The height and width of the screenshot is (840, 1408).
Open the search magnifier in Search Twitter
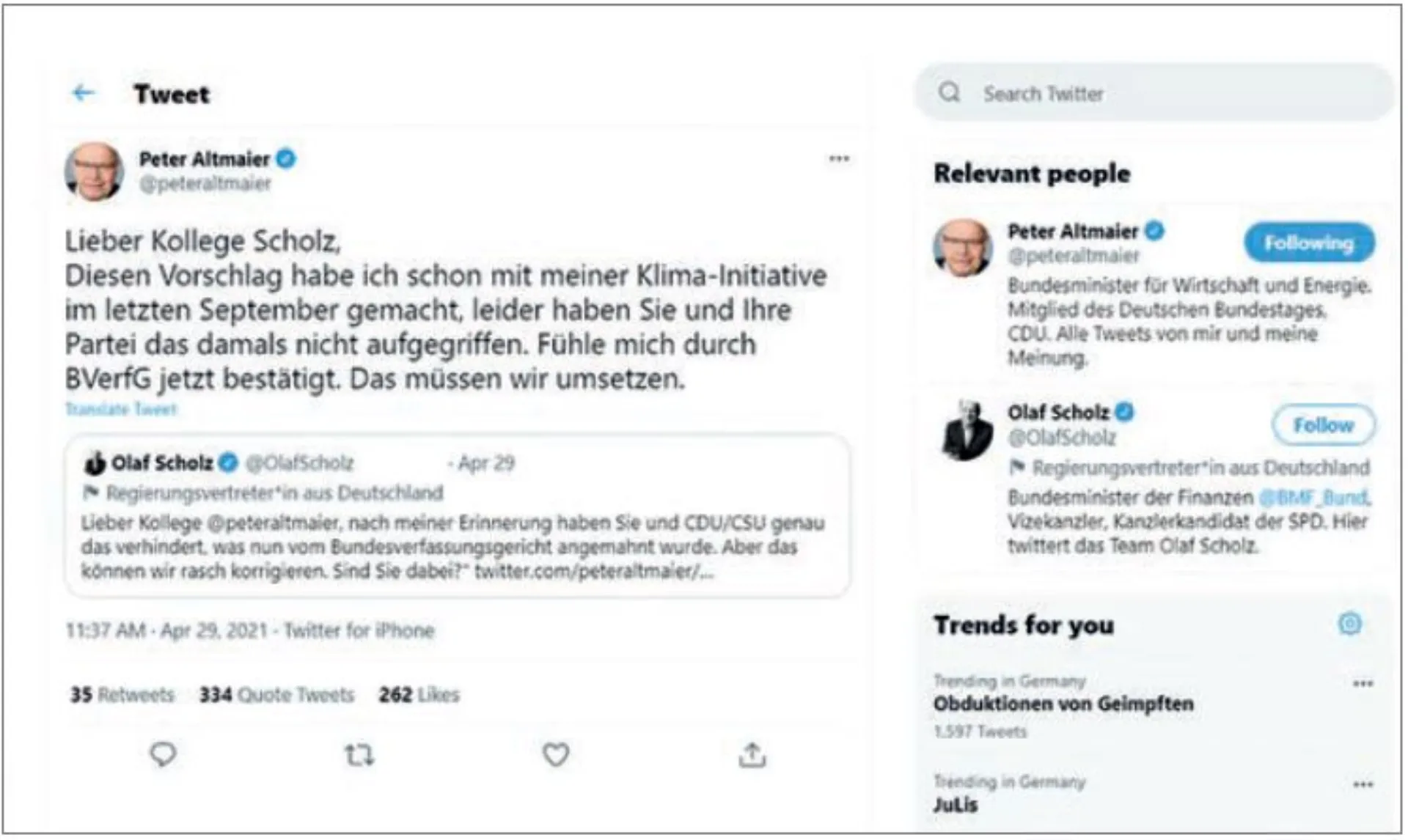click(x=950, y=92)
